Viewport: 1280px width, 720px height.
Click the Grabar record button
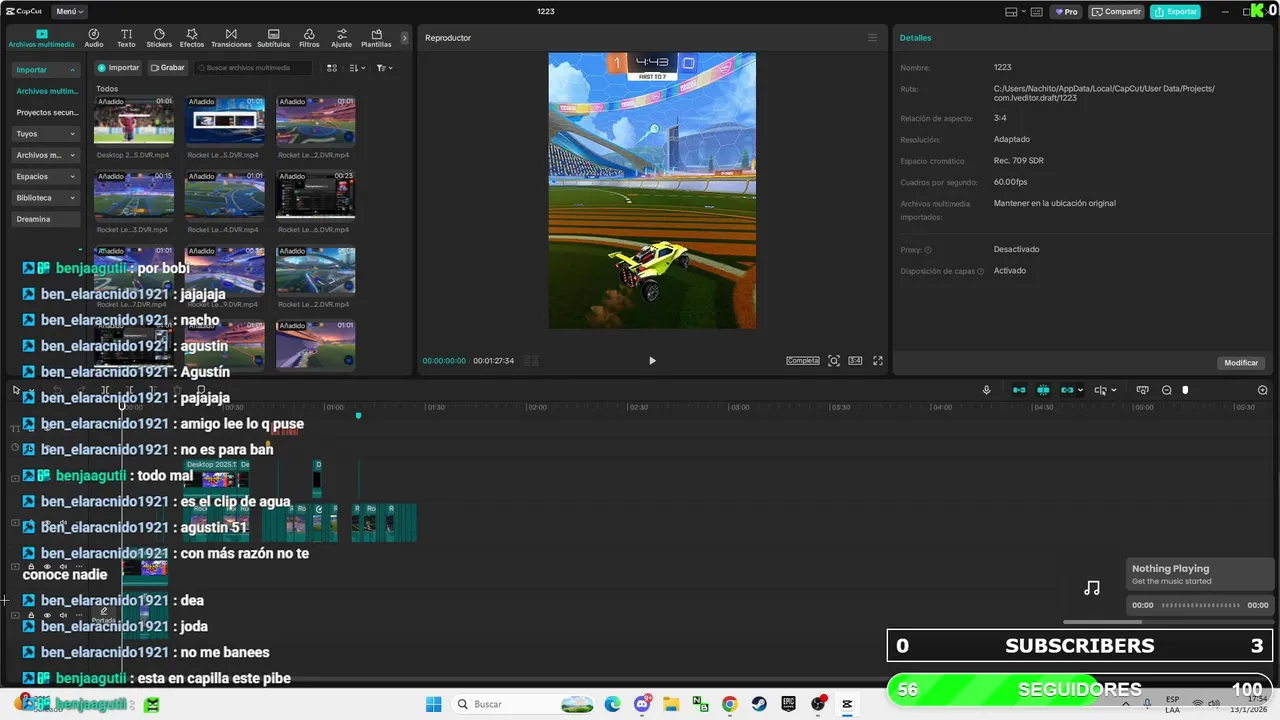(167, 68)
